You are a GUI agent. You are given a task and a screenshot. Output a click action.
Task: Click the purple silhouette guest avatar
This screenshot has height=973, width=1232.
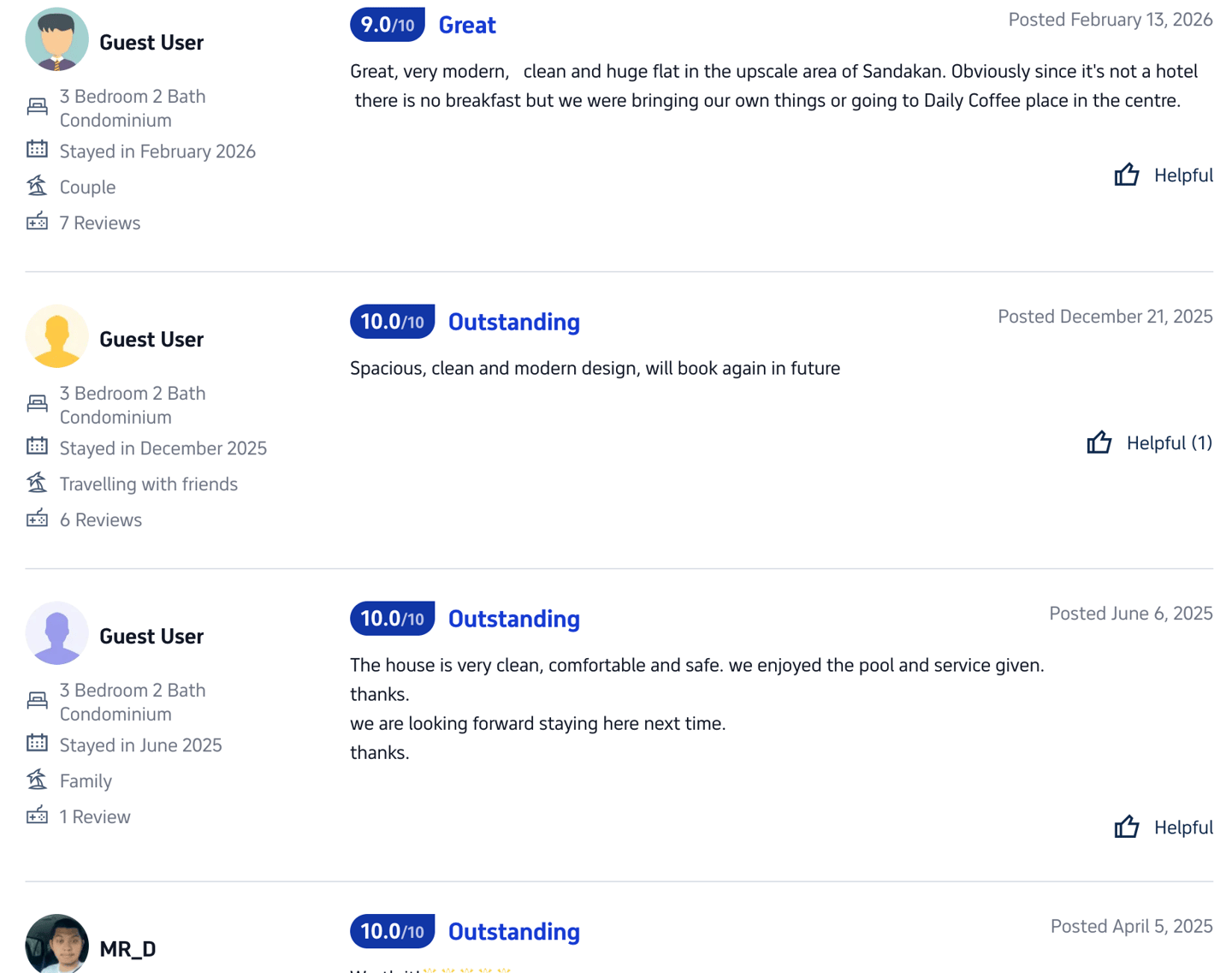[56, 633]
